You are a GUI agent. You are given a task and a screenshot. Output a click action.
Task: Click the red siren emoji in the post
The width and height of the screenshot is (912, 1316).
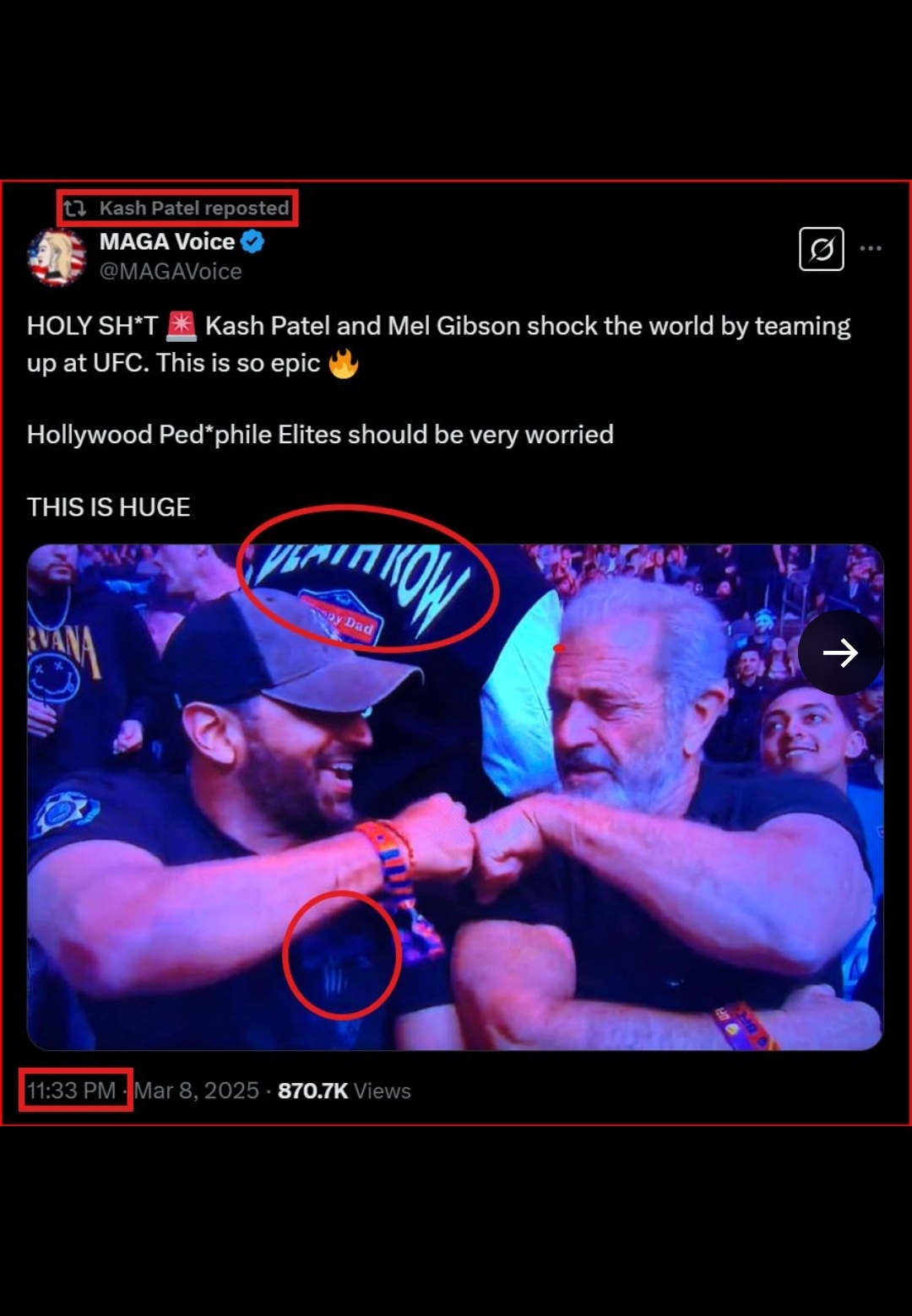coord(182,326)
